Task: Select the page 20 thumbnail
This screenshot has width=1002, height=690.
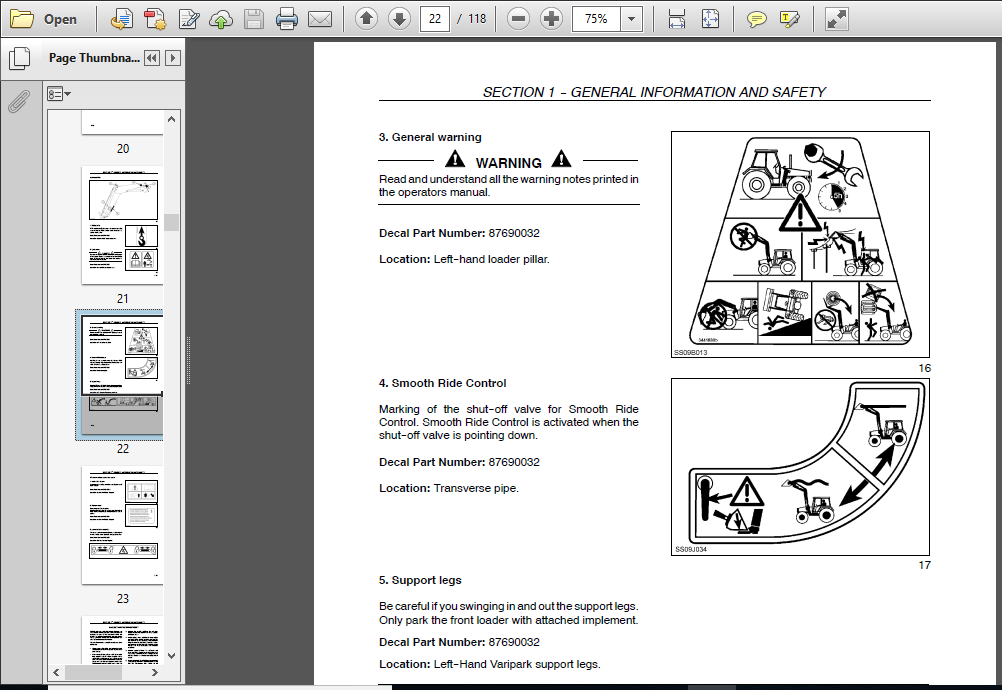Action: [123, 122]
